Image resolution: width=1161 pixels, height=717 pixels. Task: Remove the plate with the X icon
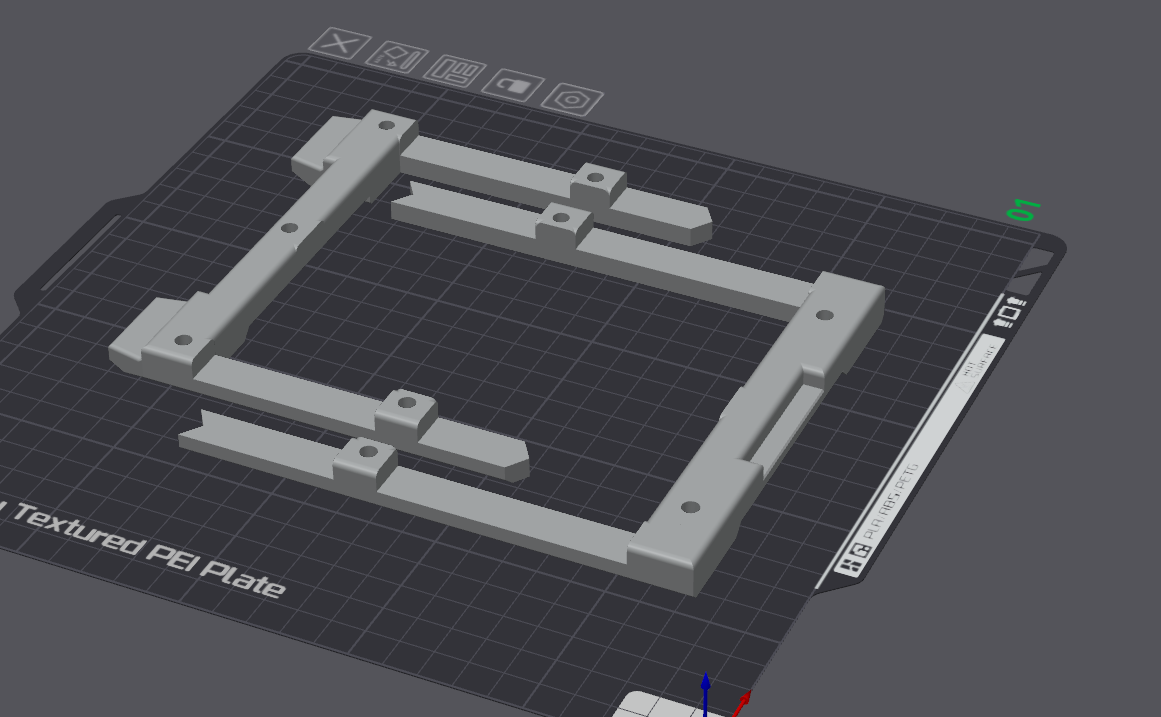pyautogui.click(x=339, y=44)
